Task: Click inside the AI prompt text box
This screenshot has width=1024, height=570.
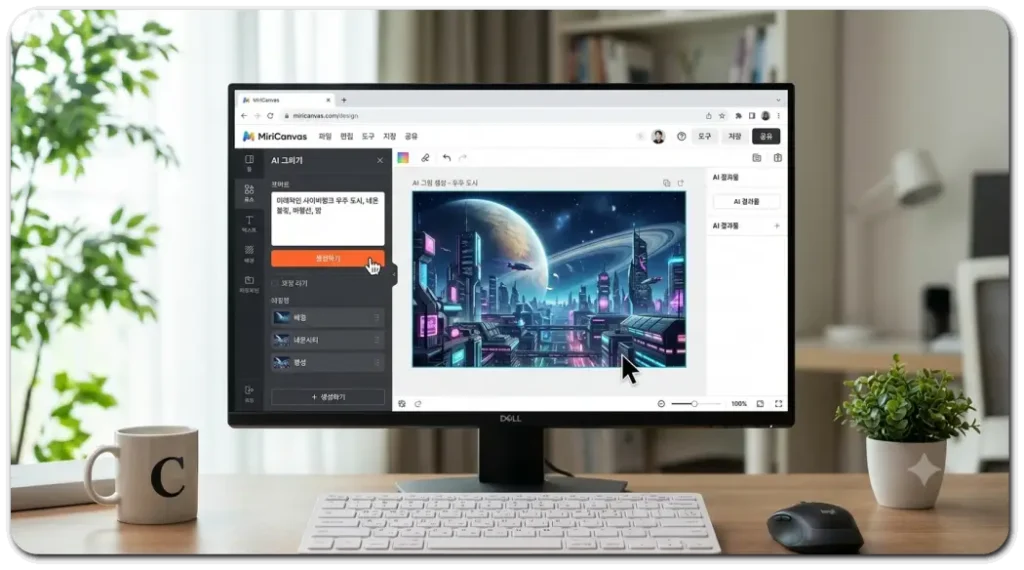Action: pyautogui.click(x=328, y=219)
